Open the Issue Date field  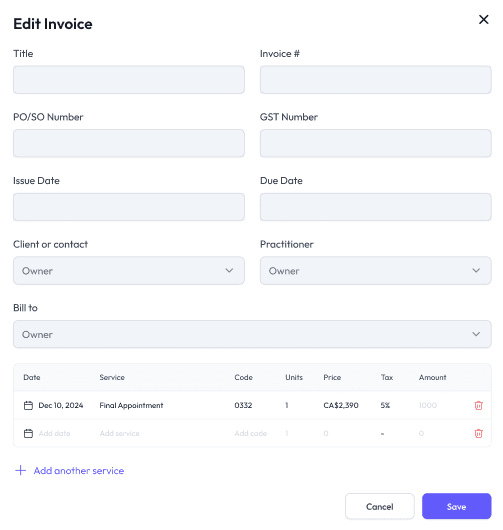point(129,207)
